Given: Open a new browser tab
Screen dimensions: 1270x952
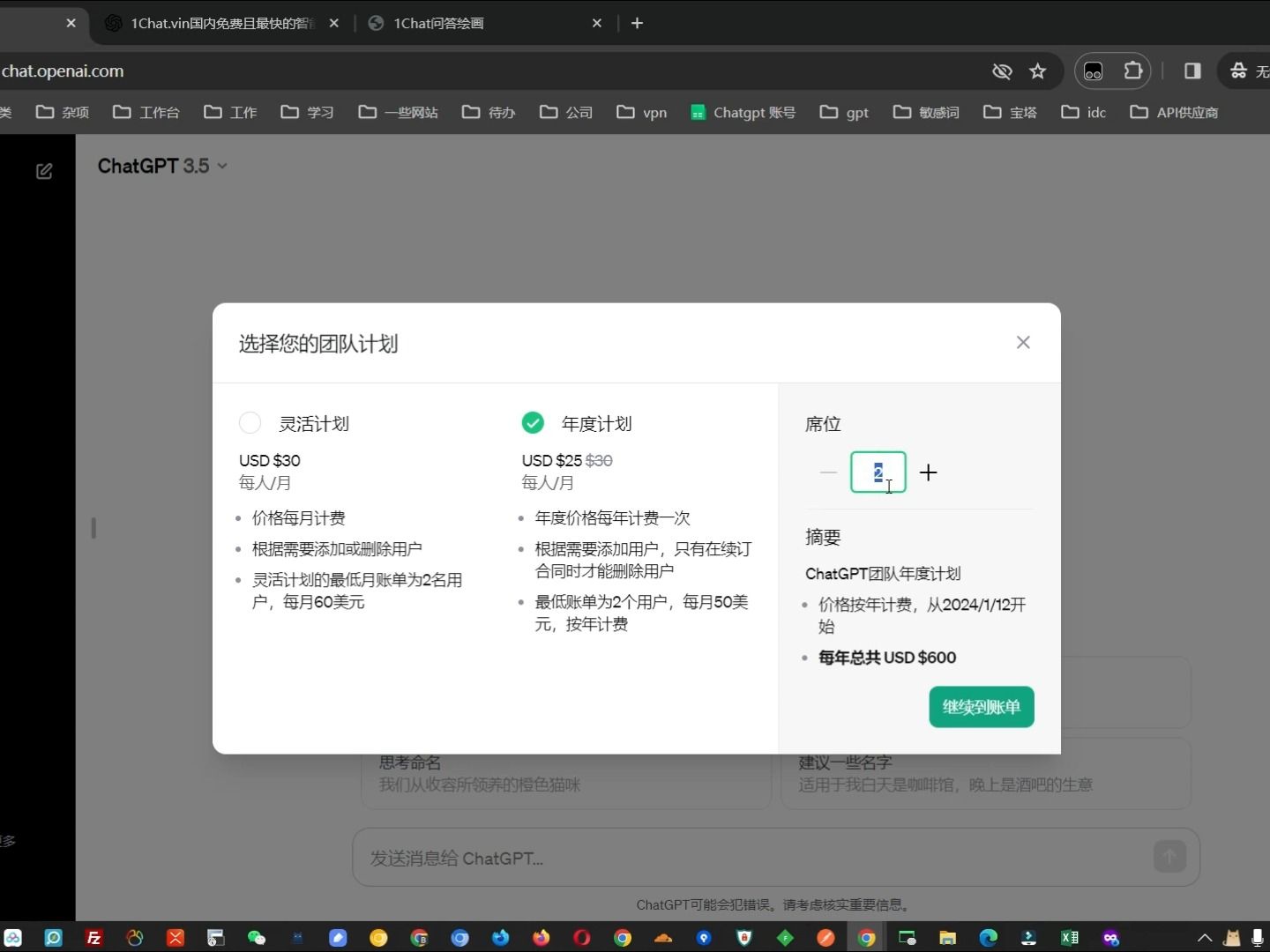Looking at the screenshot, I should (x=637, y=23).
